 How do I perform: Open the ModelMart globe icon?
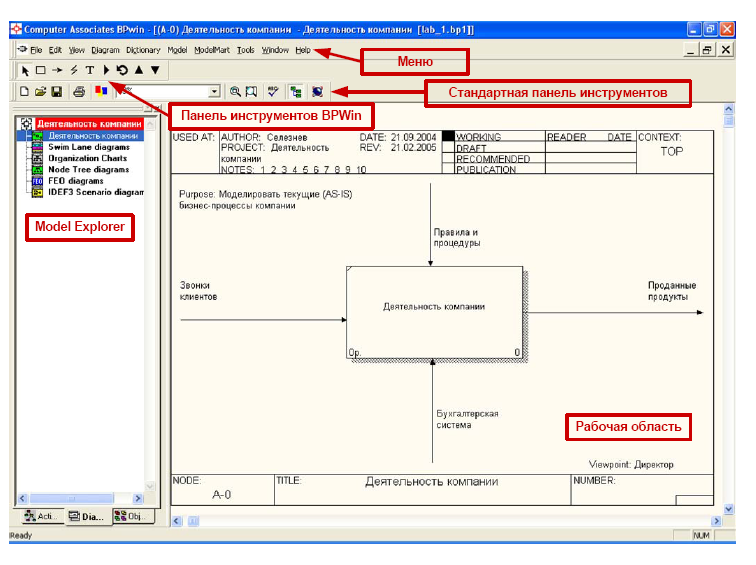317,92
